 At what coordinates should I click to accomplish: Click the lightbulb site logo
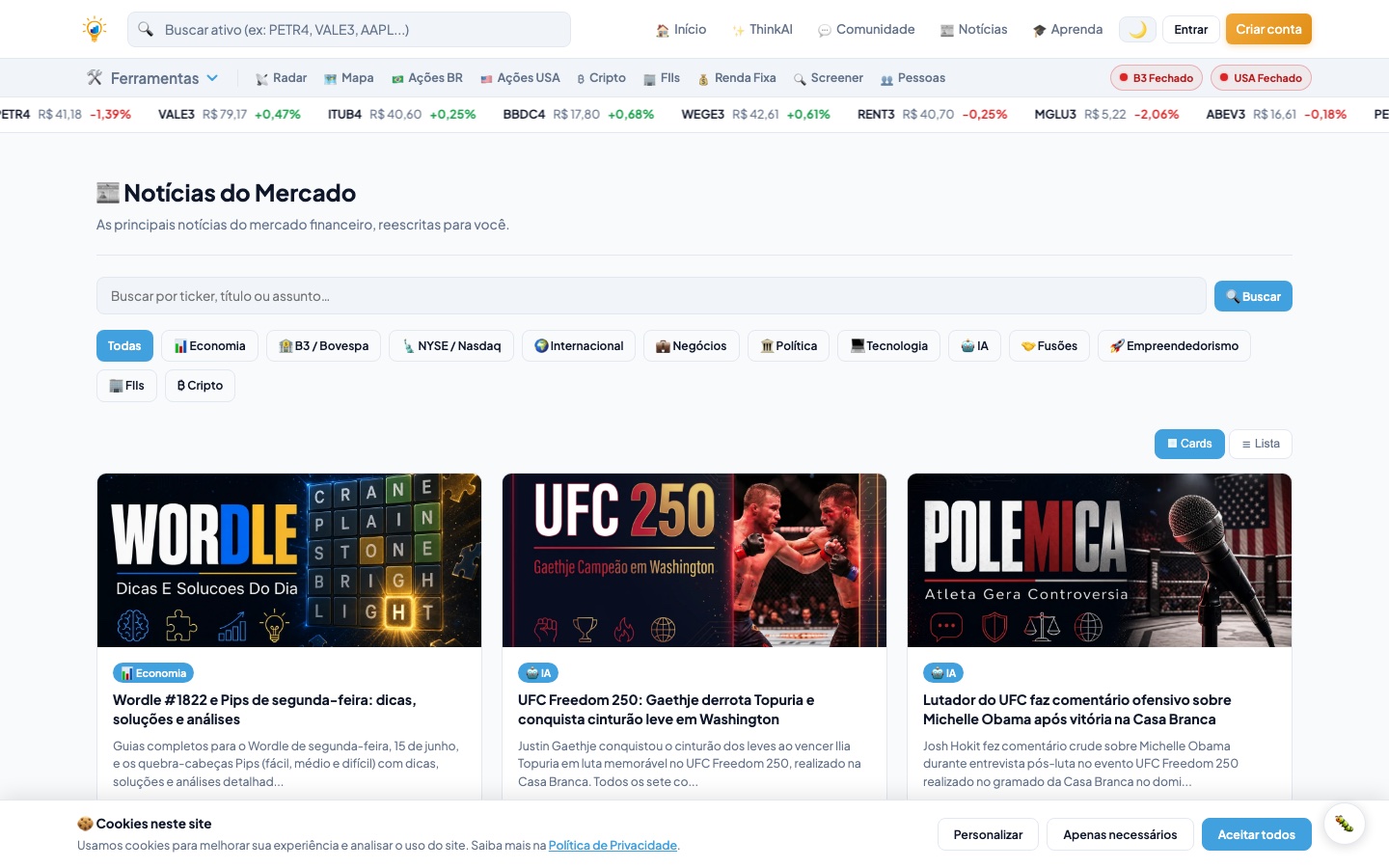click(x=94, y=29)
